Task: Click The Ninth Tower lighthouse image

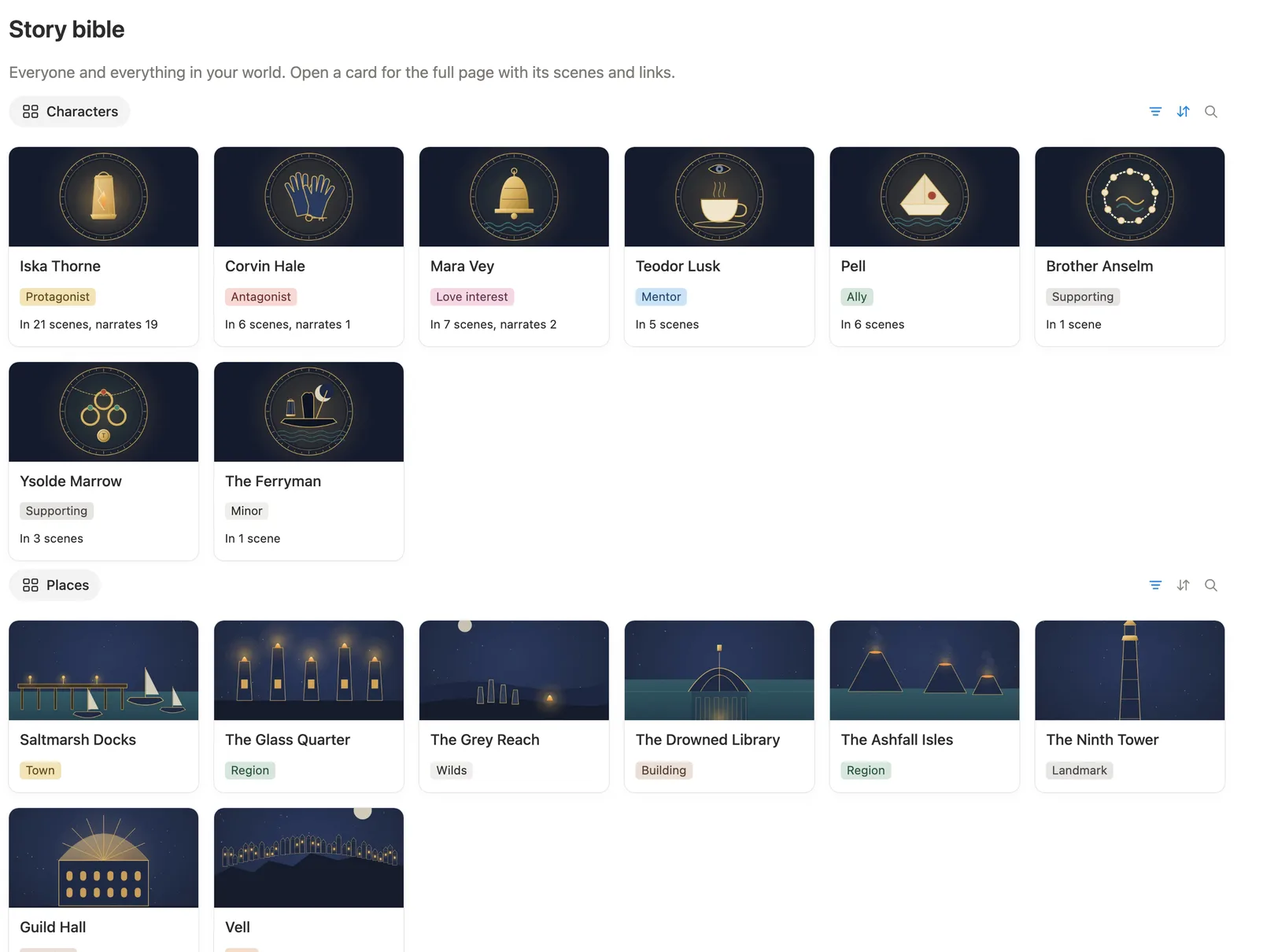Action: coord(1130,670)
